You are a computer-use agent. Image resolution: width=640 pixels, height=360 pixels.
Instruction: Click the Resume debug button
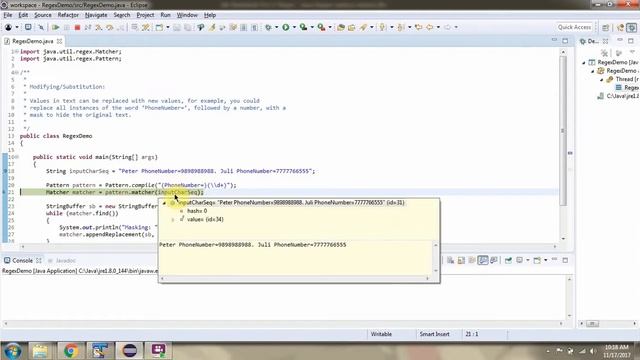pos(56,27)
